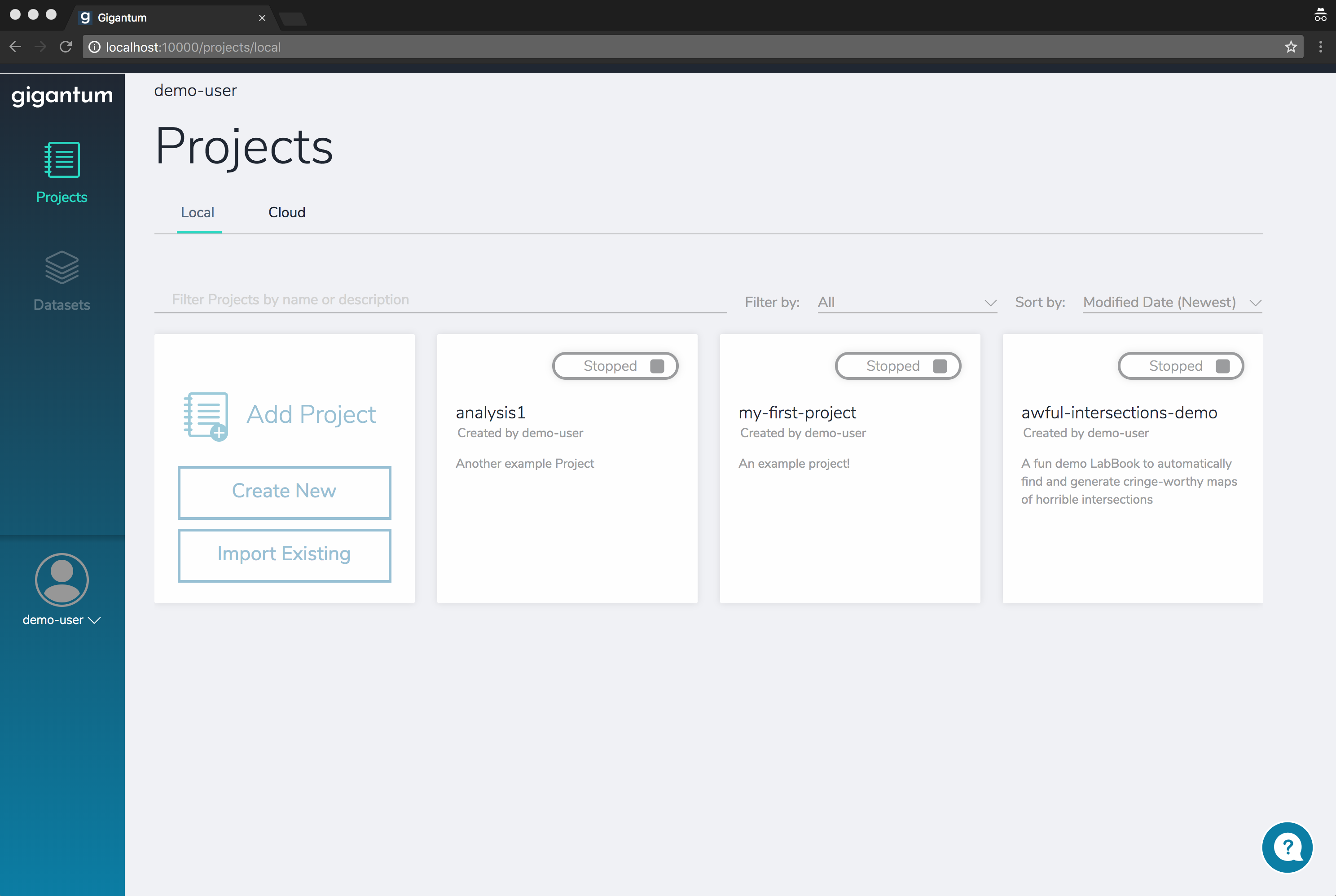Select the Local tab

198,213
